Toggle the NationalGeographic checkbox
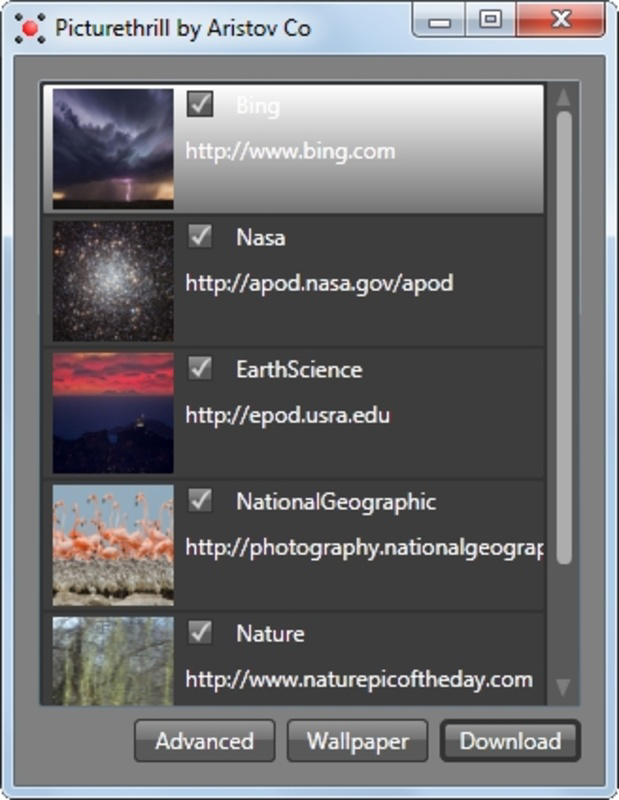The image size is (619, 800). tap(200, 501)
